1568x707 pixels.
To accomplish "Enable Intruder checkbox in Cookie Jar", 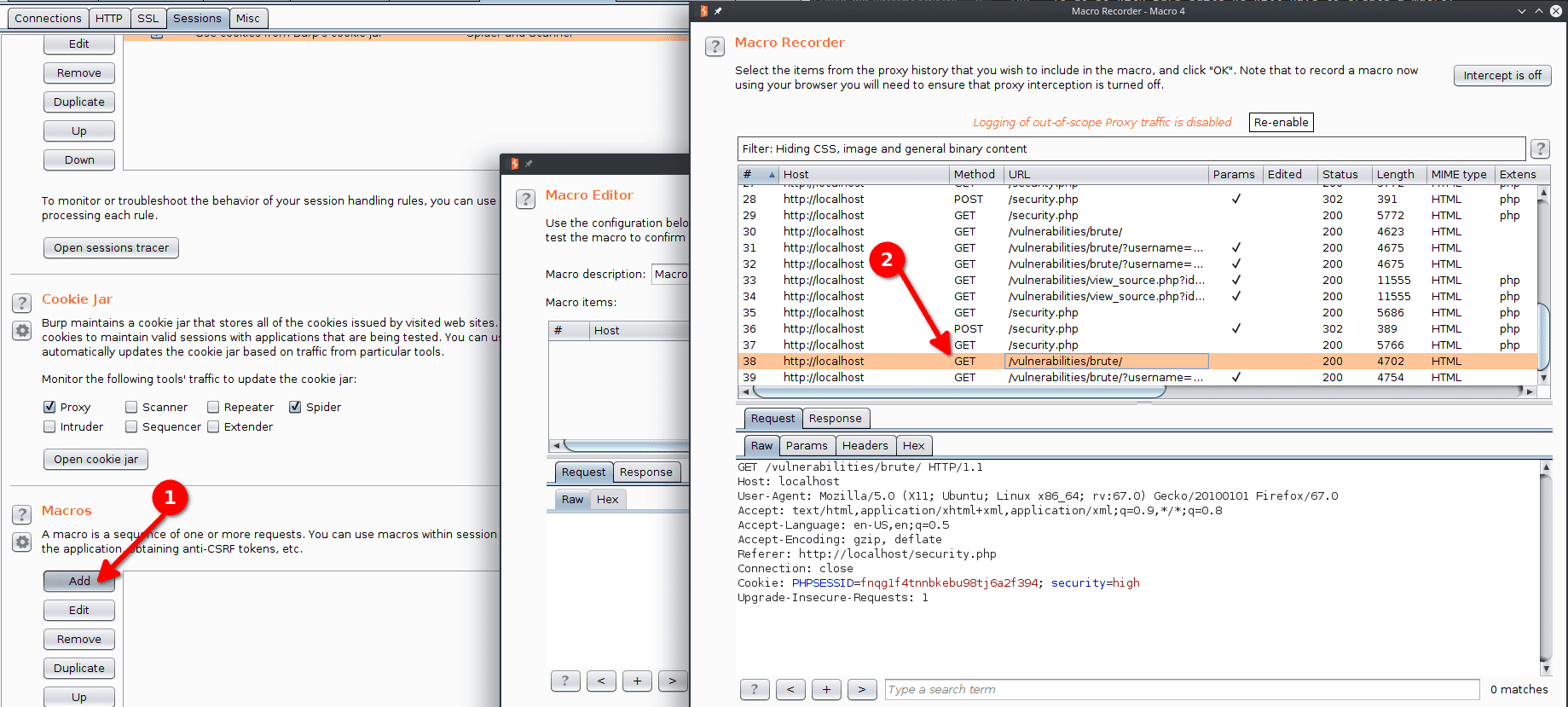I will point(49,426).
